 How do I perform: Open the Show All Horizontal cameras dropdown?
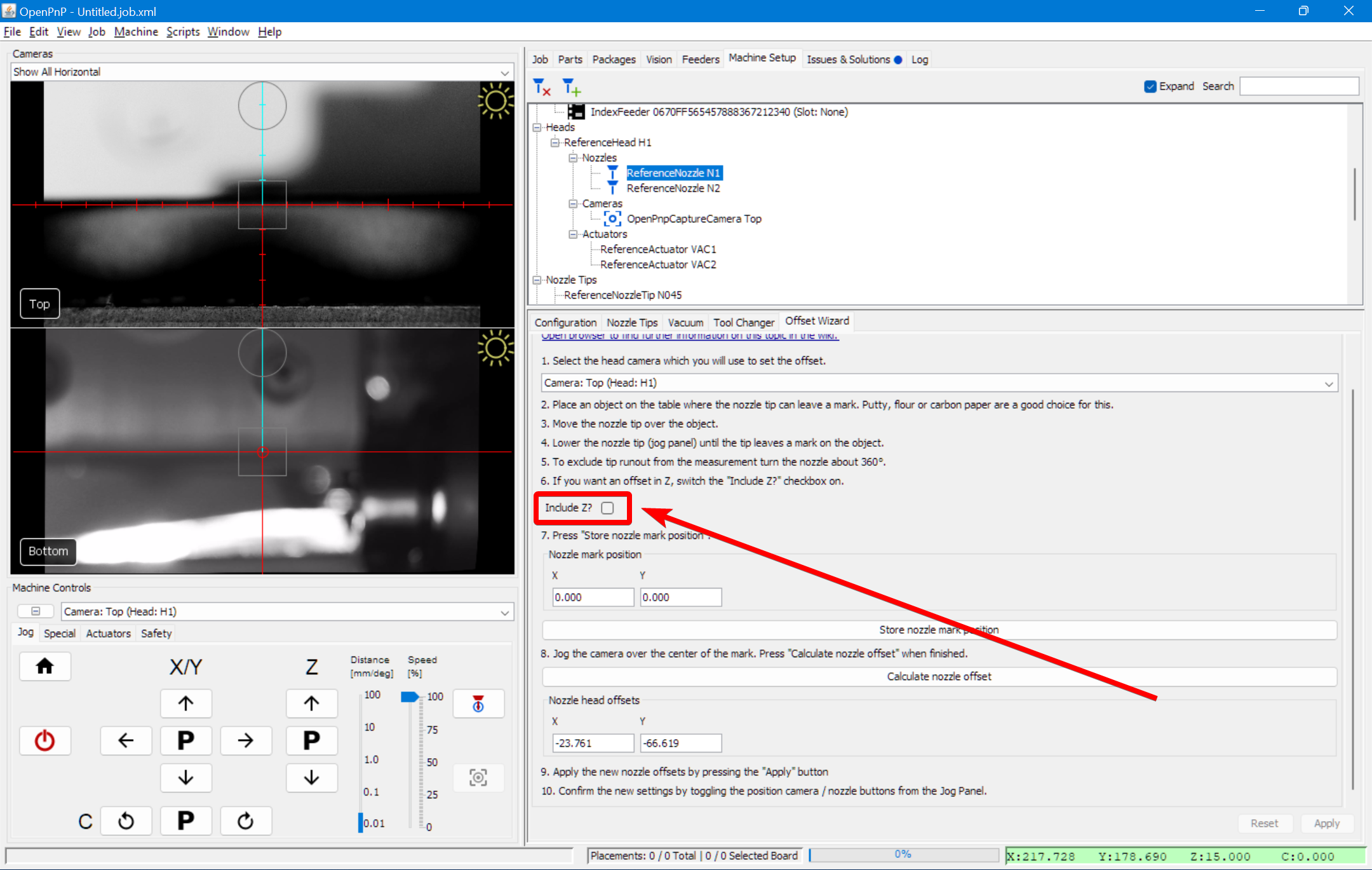point(504,72)
